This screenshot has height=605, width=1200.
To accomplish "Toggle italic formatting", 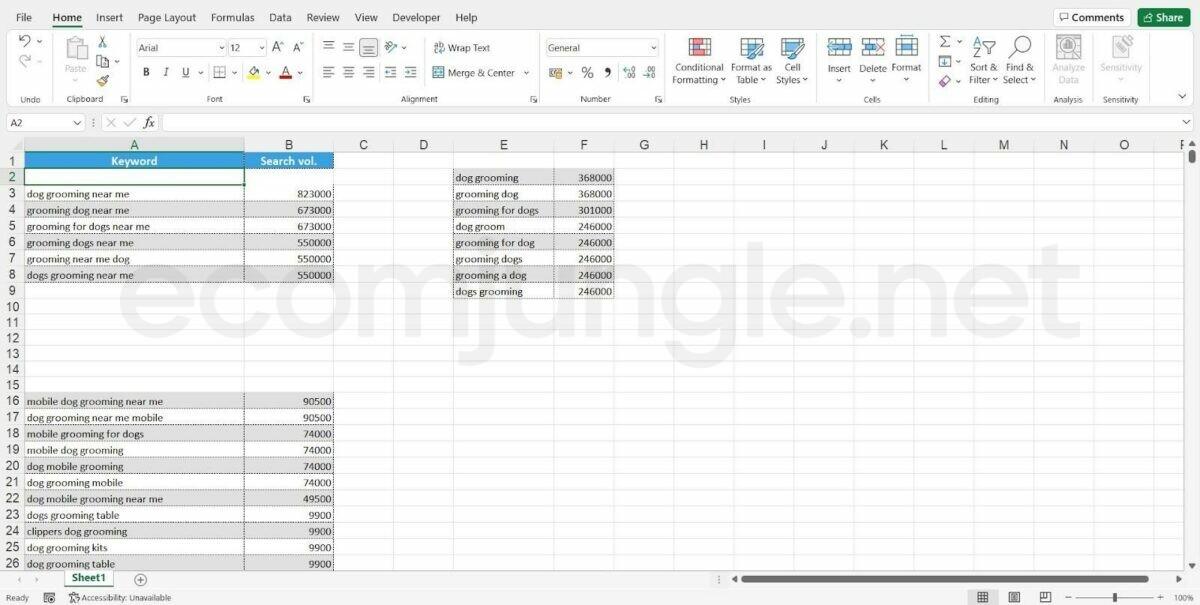I will pyautogui.click(x=166, y=73).
